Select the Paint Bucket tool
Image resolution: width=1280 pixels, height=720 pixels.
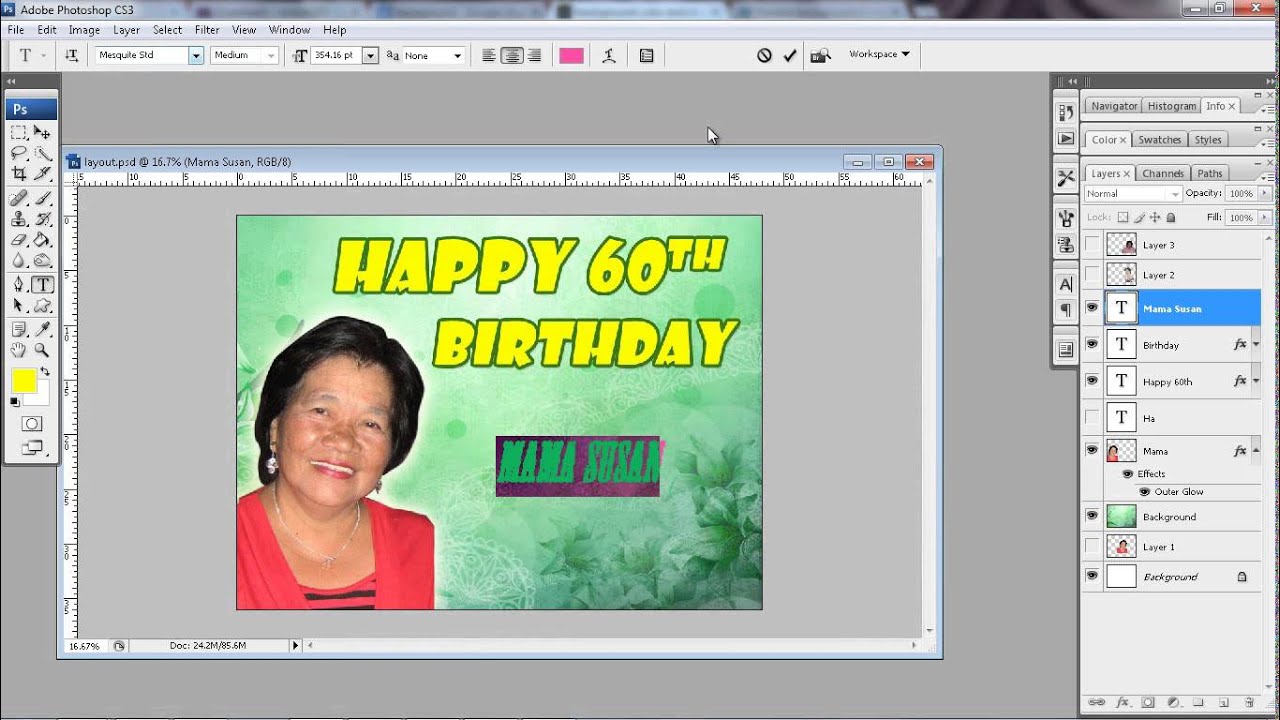pos(42,240)
